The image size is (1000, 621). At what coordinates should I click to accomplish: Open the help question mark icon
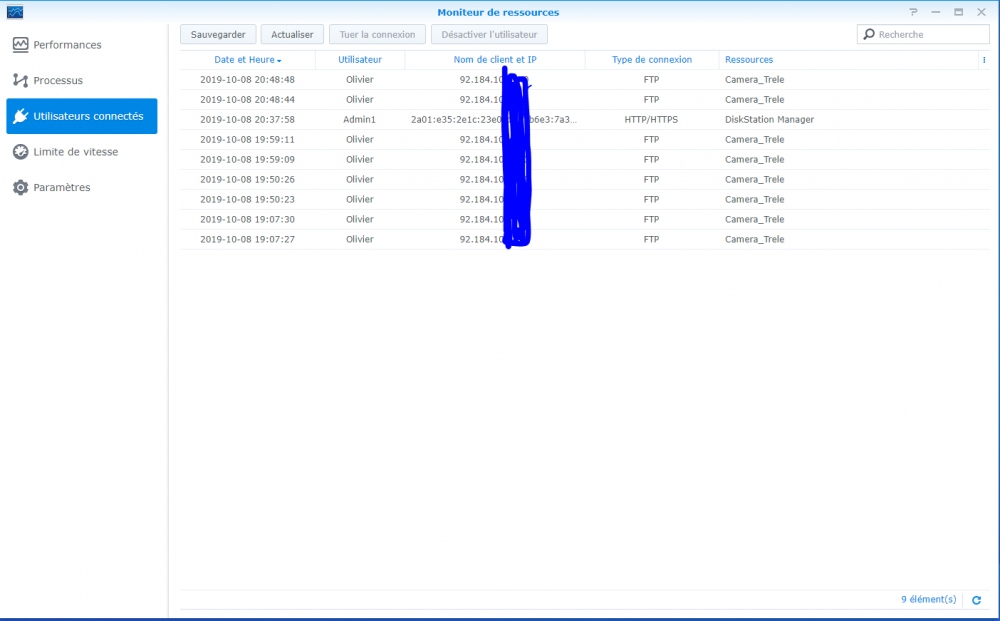(913, 12)
